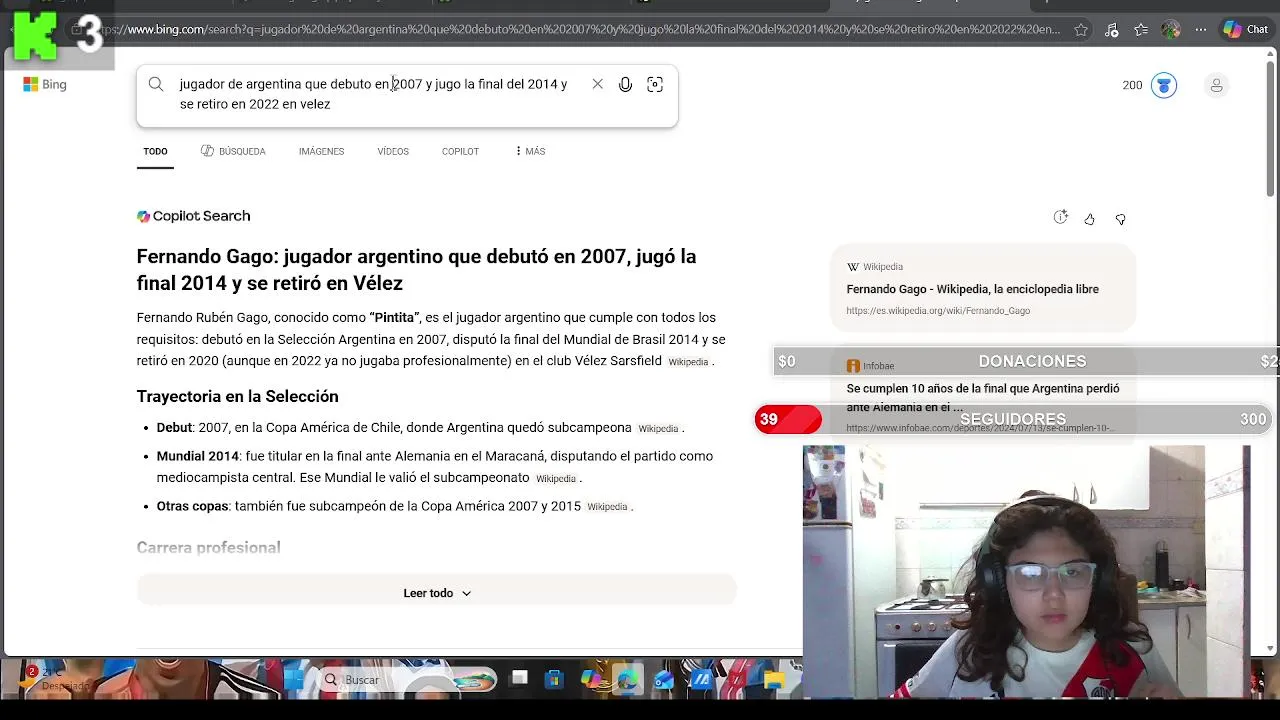Open Infobae article about the final
Screen dimensions: 1280x720
pos(983,398)
